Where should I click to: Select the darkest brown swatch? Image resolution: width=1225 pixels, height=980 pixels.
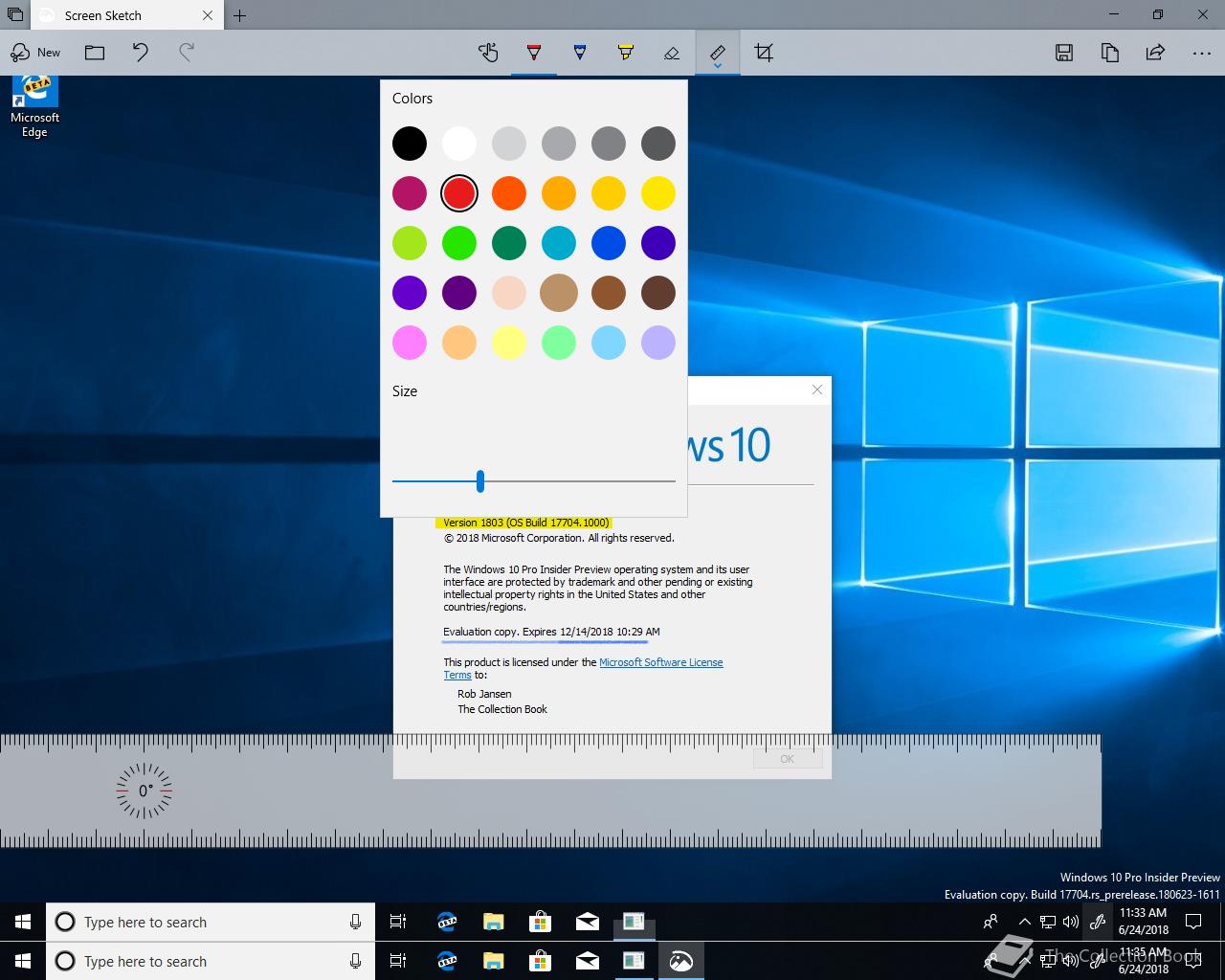[658, 293]
